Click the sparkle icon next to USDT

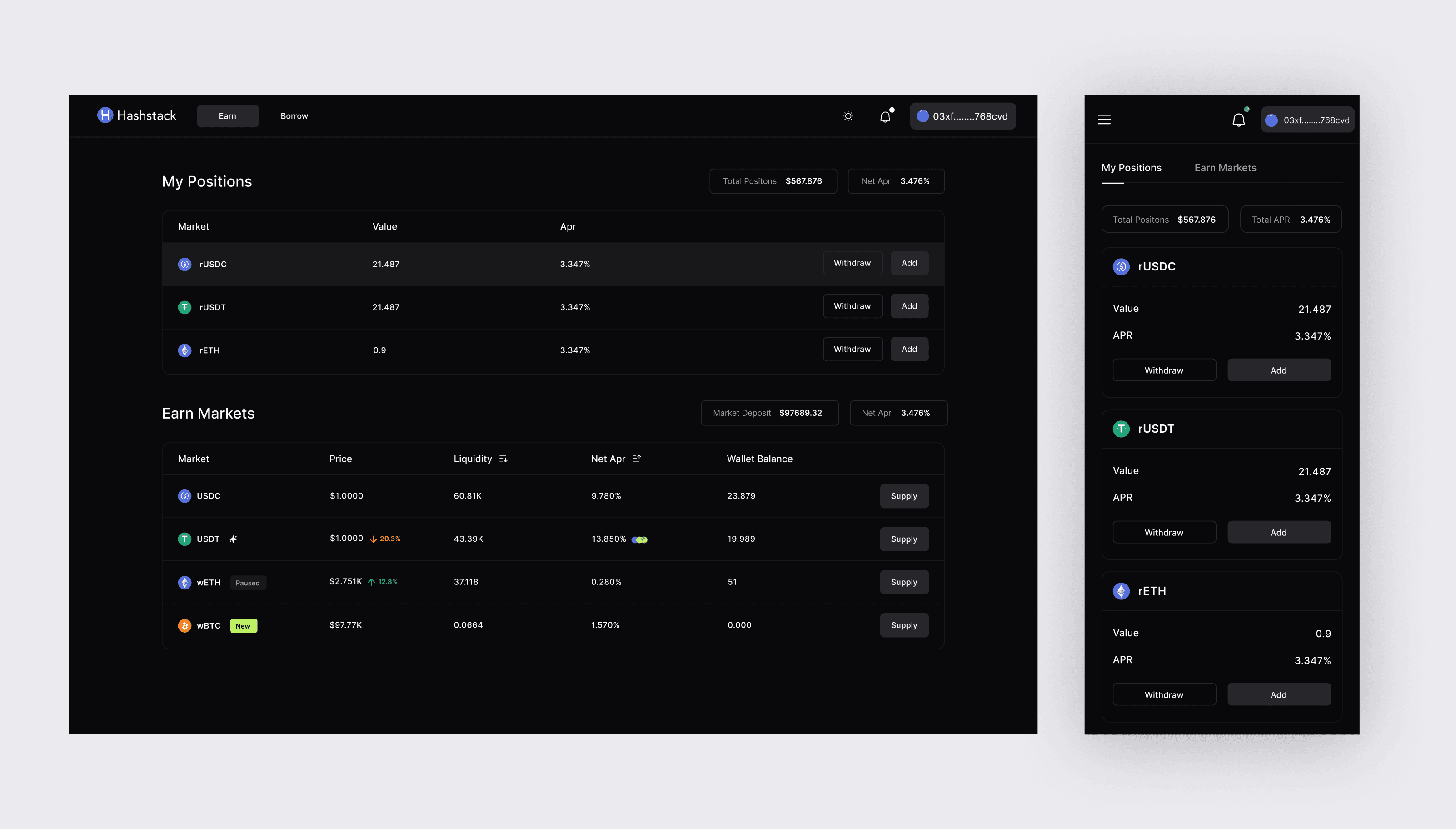click(234, 539)
